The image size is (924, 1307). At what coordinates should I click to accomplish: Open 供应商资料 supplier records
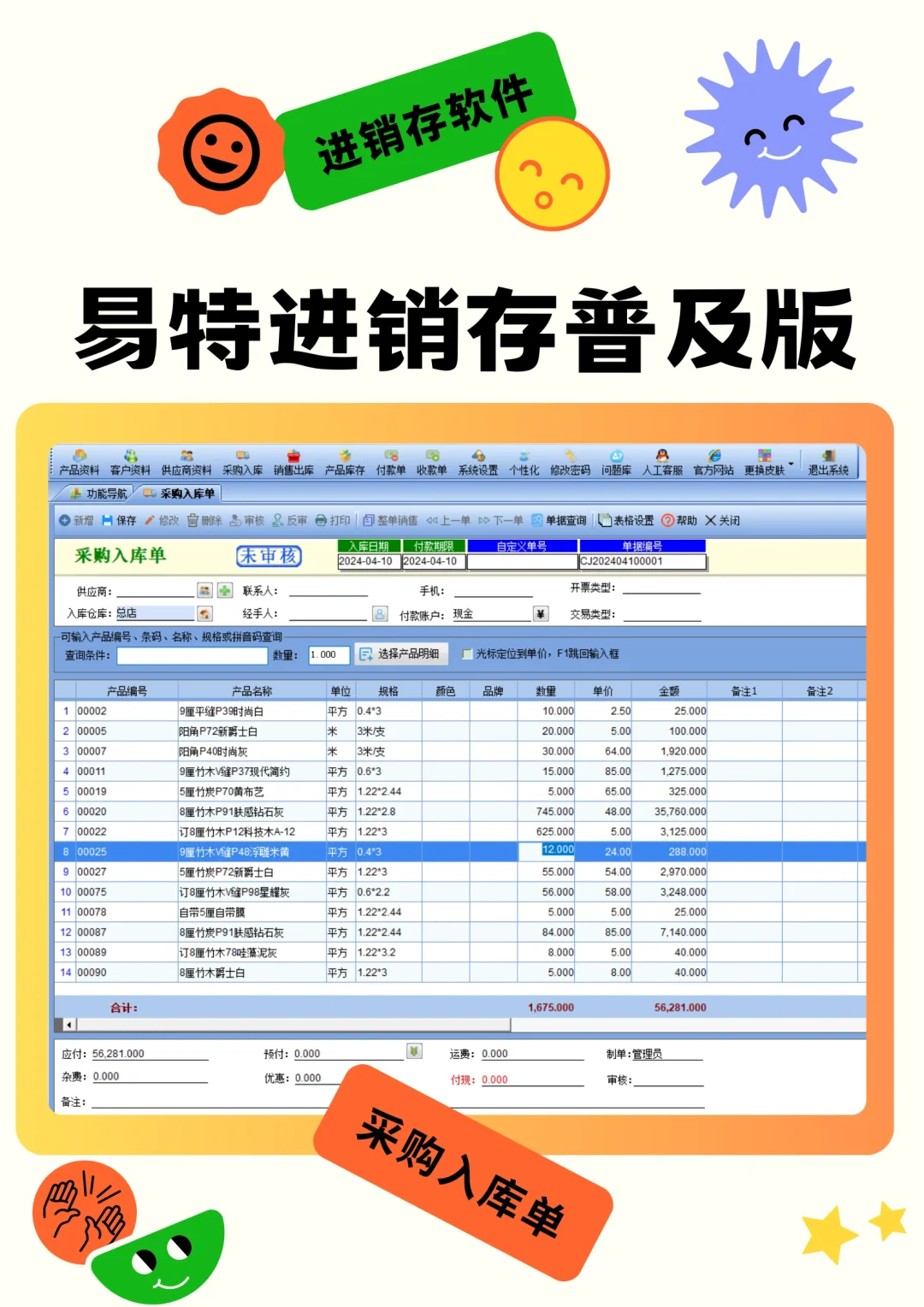click(188, 462)
